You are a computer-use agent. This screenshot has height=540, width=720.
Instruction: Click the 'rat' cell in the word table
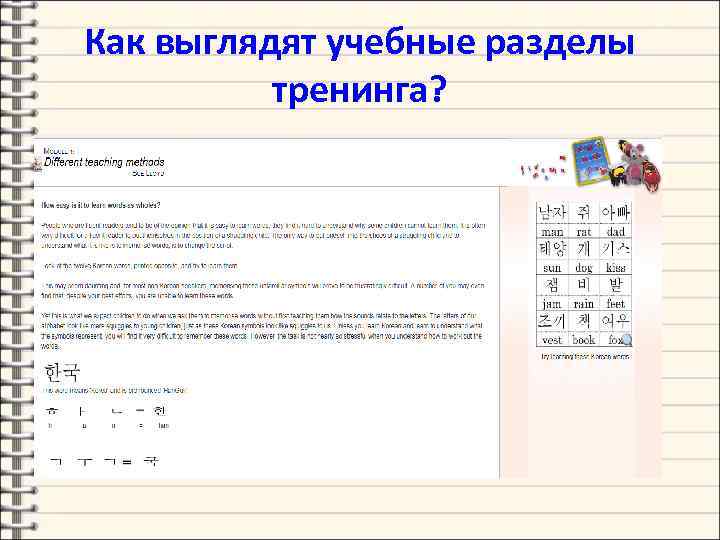(x=584, y=232)
